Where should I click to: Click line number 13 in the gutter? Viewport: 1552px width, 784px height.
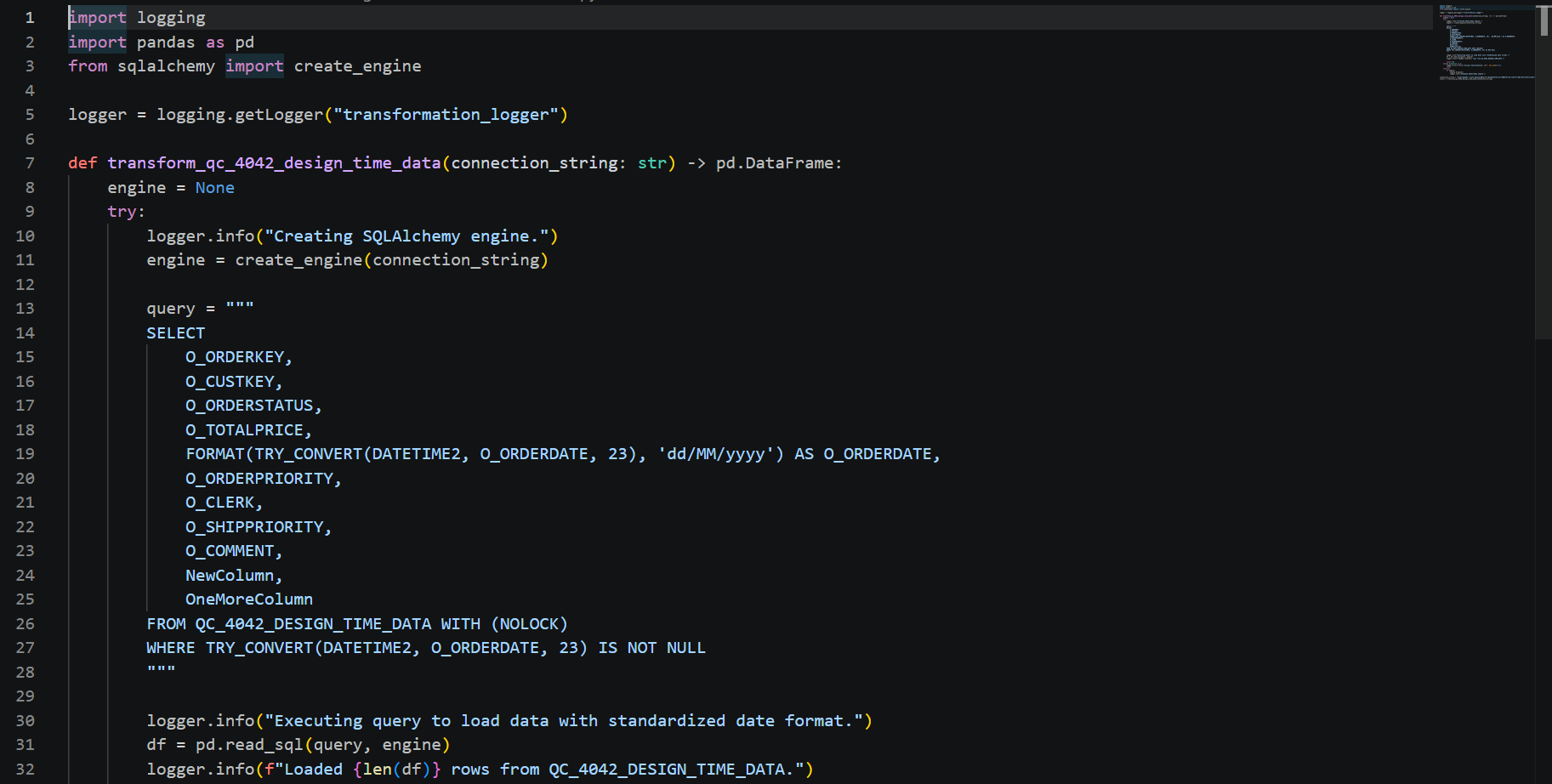26,308
